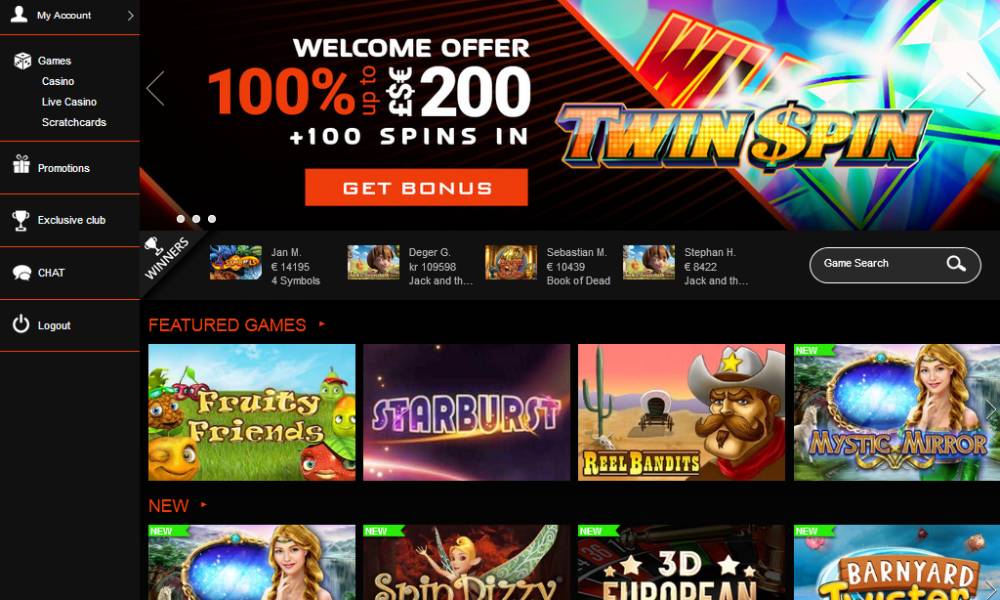Click the GET BONUS button
This screenshot has width=1000, height=600.
(x=416, y=187)
